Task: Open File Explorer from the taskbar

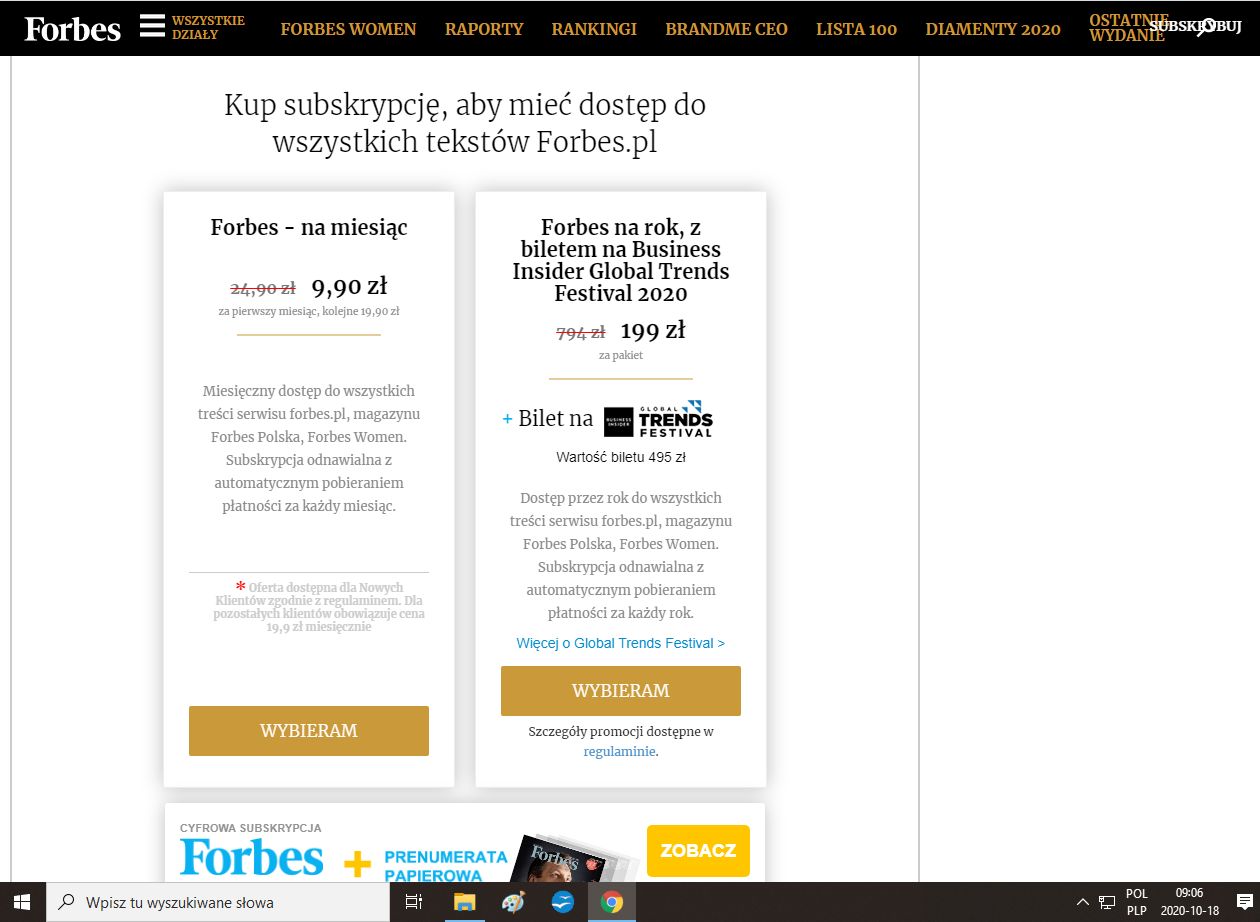Action: [x=464, y=902]
